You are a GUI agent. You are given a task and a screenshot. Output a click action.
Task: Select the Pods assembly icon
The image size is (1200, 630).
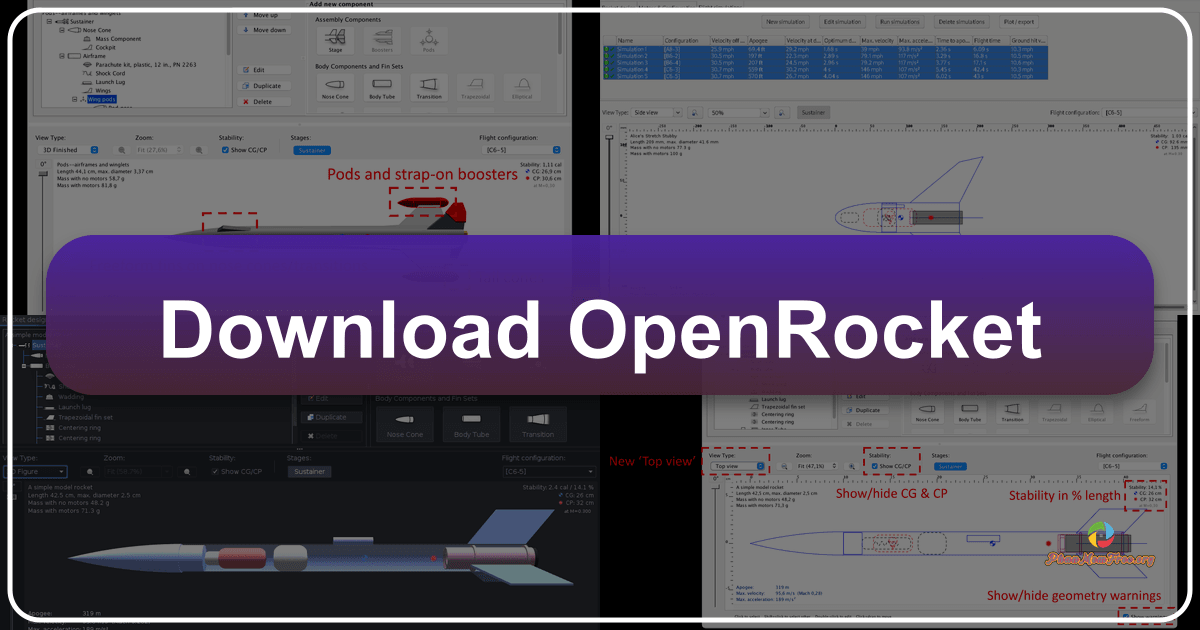click(429, 38)
